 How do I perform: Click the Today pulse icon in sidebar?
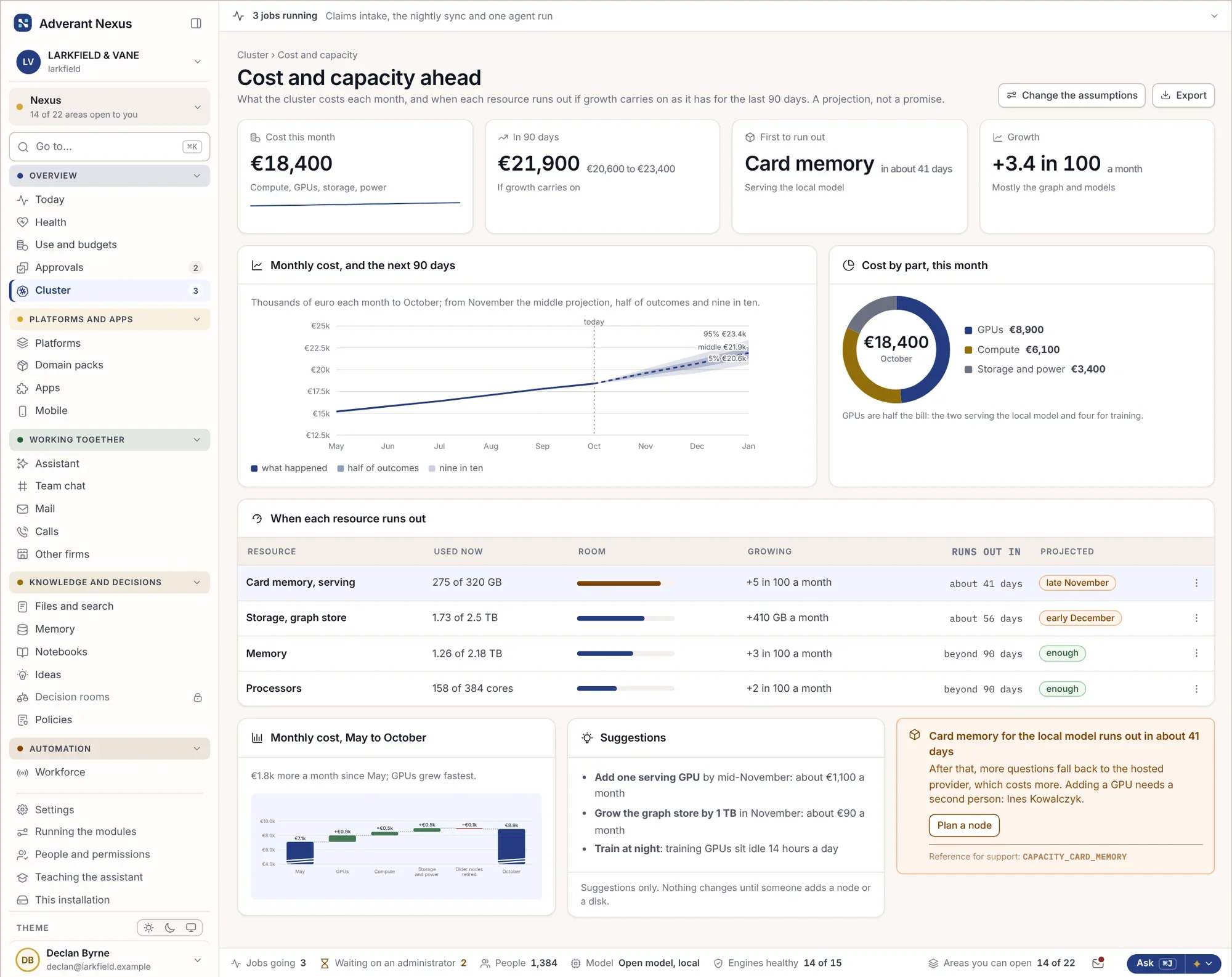pyautogui.click(x=23, y=200)
